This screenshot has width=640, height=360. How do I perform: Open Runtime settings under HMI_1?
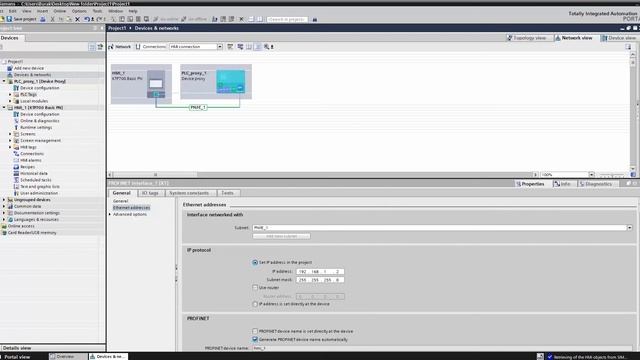tap(36, 127)
